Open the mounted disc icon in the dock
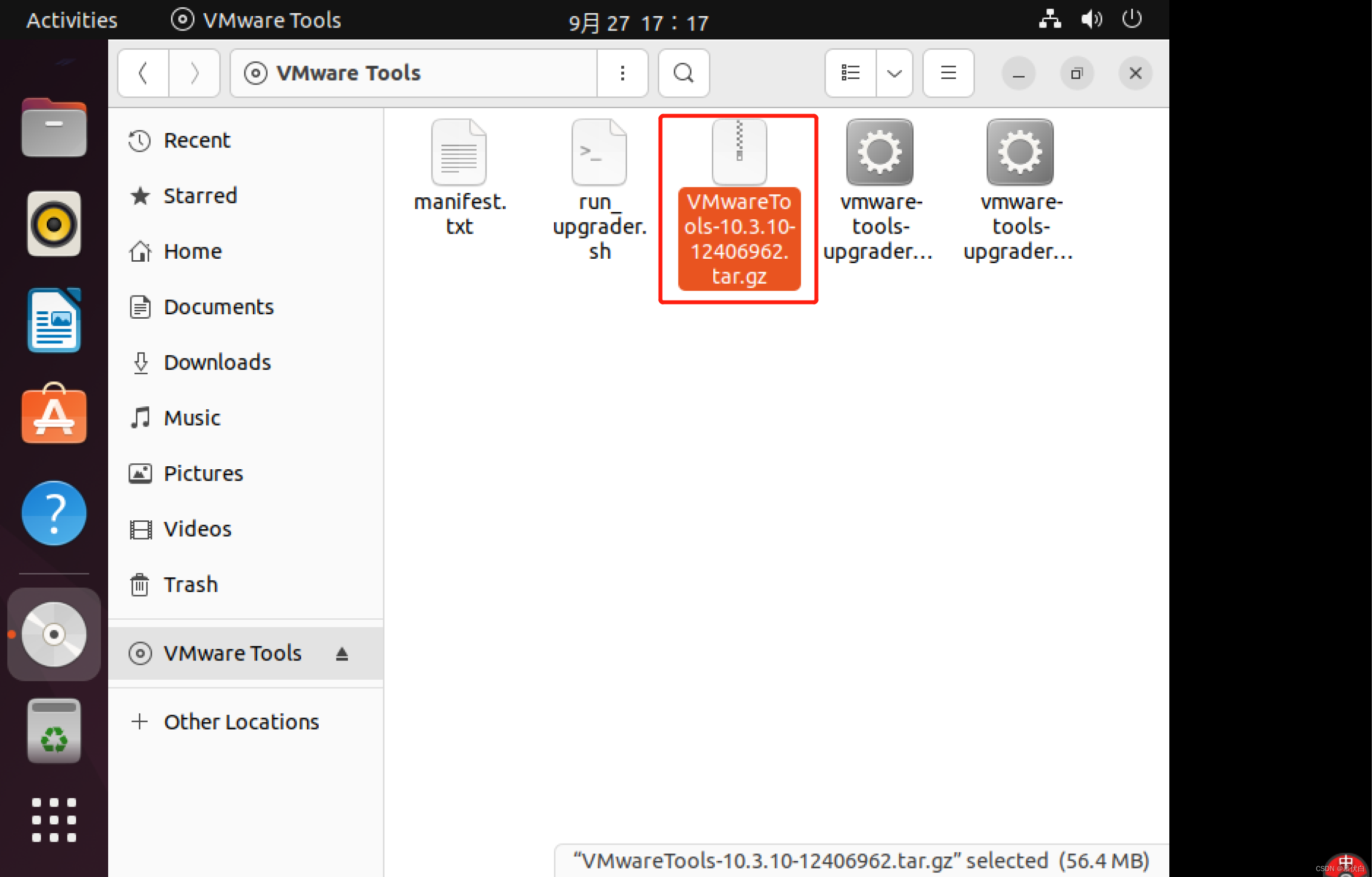 click(x=54, y=634)
